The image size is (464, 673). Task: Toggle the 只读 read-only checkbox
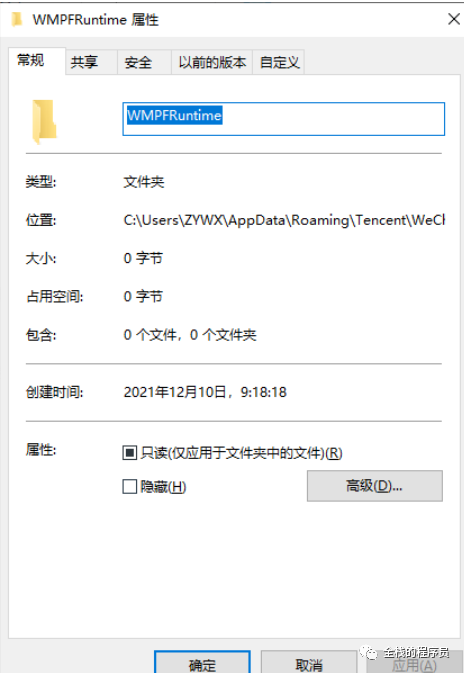tap(130, 453)
